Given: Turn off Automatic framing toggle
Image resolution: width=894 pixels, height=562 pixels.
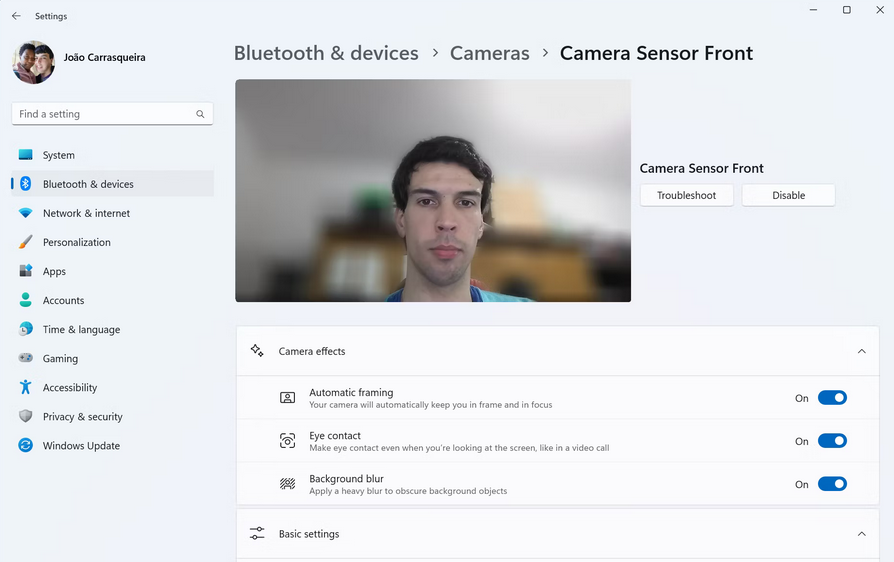Looking at the screenshot, I should point(832,398).
